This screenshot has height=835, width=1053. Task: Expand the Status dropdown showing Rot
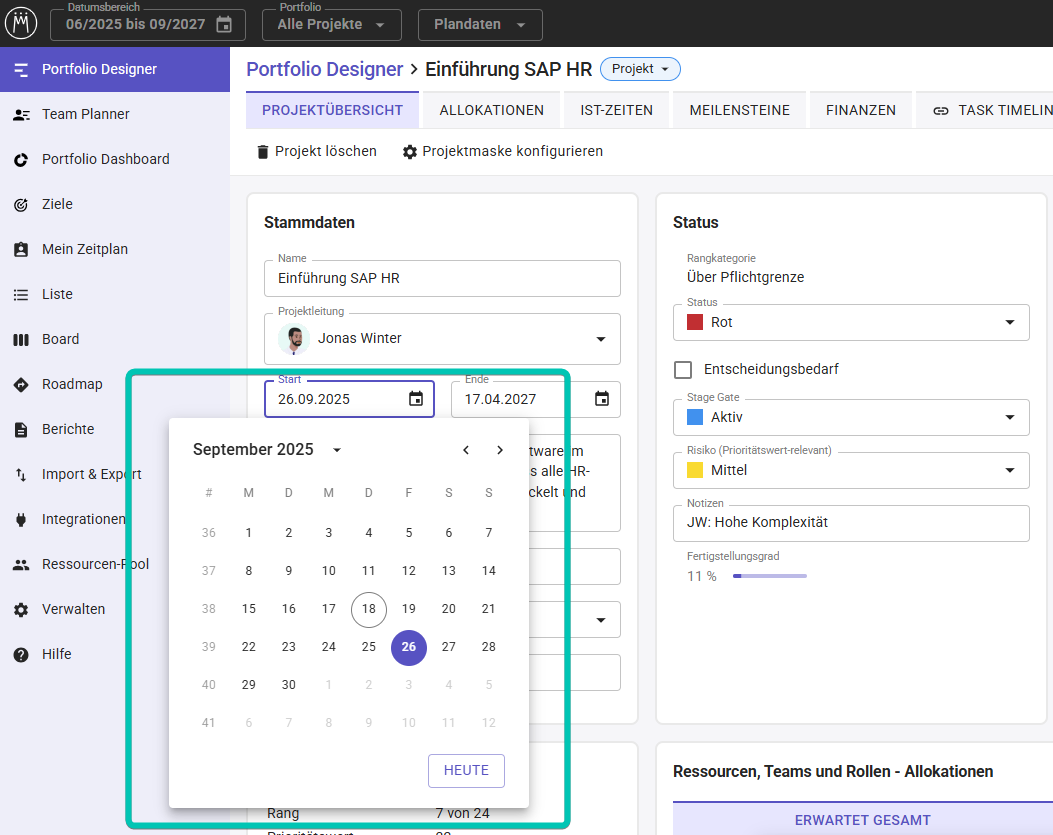(1009, 322)
